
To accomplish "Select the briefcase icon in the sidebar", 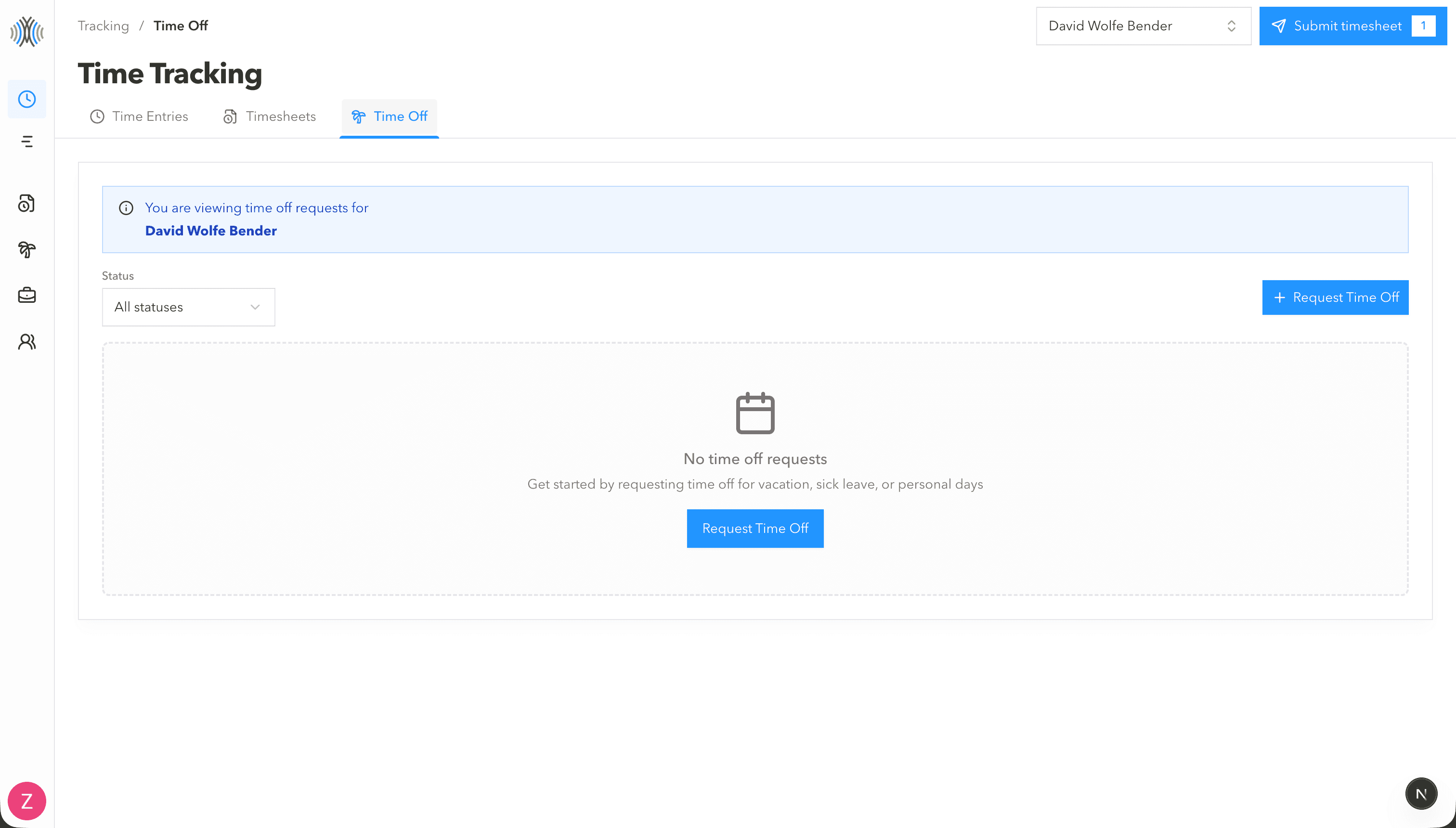I will click(26, 295).
